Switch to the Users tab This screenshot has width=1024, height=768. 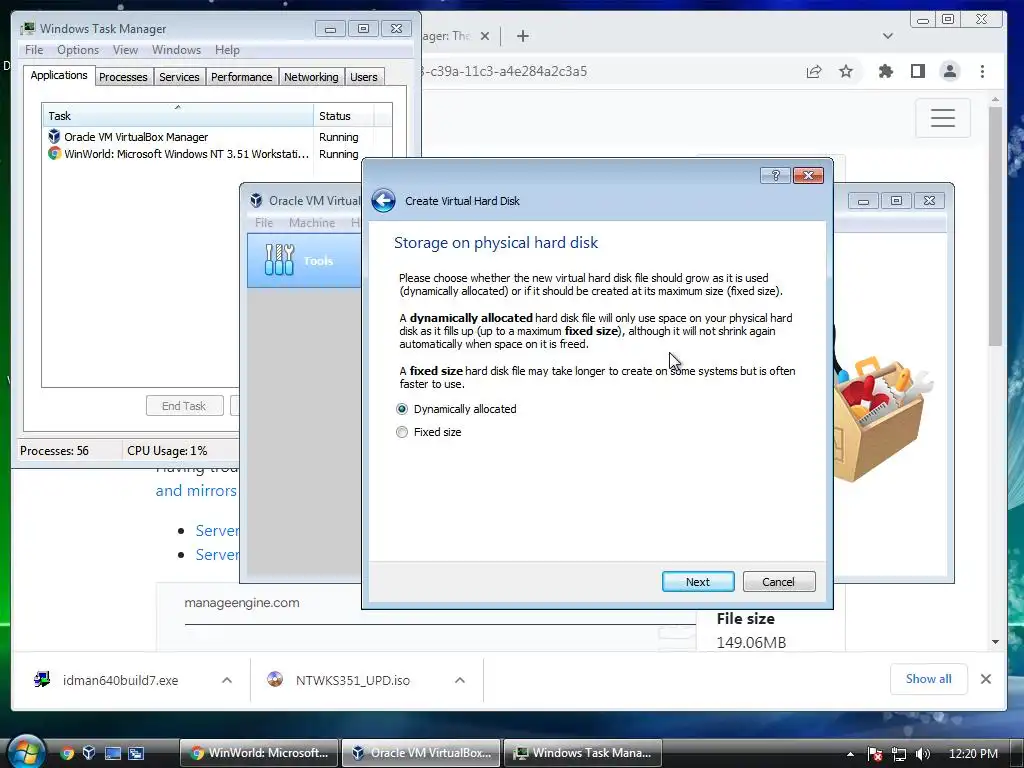point(364,77)
